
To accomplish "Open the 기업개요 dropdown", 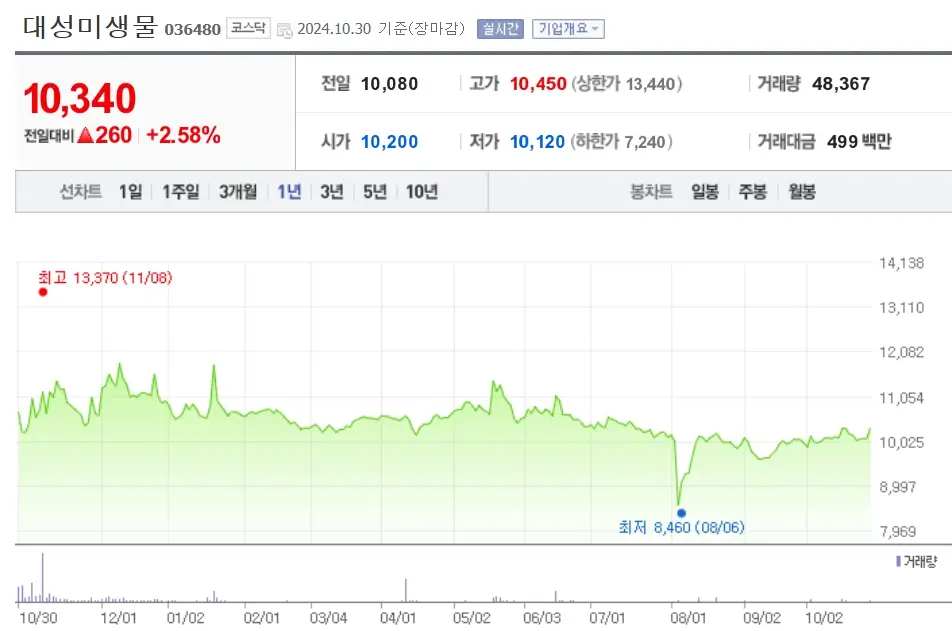I will click(x=566, y=29).
